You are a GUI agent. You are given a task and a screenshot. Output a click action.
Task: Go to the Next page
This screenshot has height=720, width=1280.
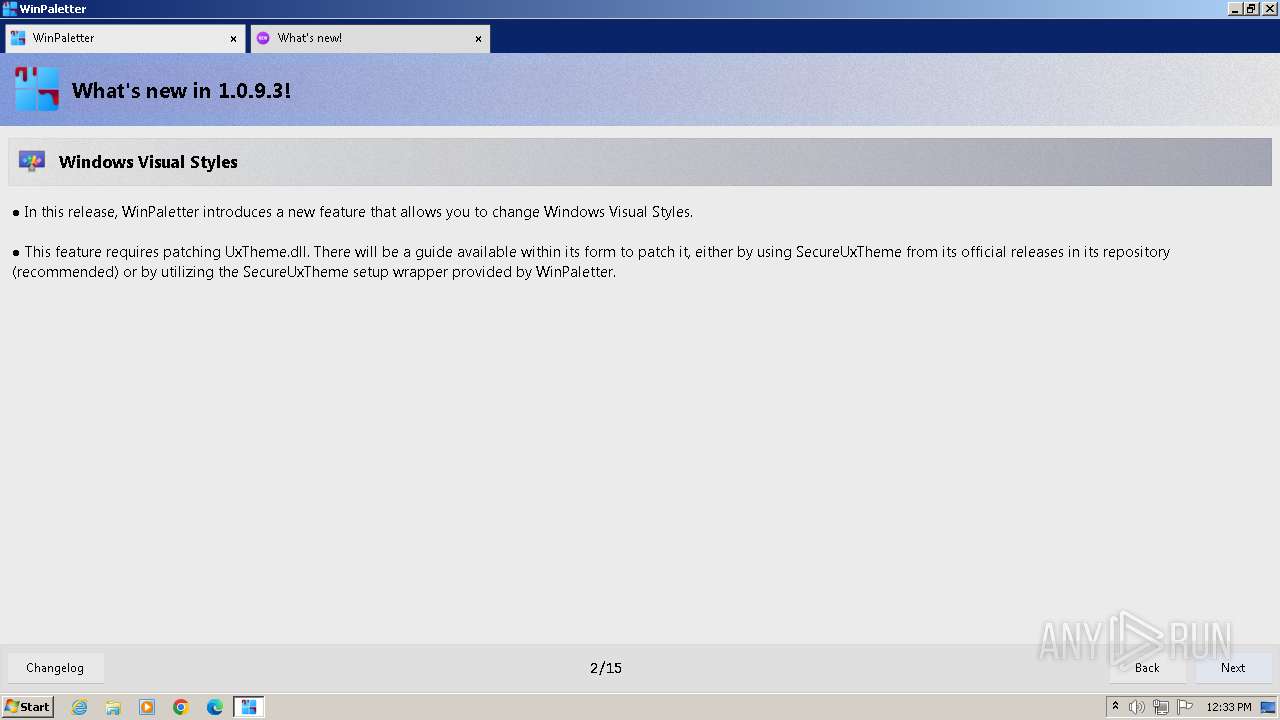1233,668
